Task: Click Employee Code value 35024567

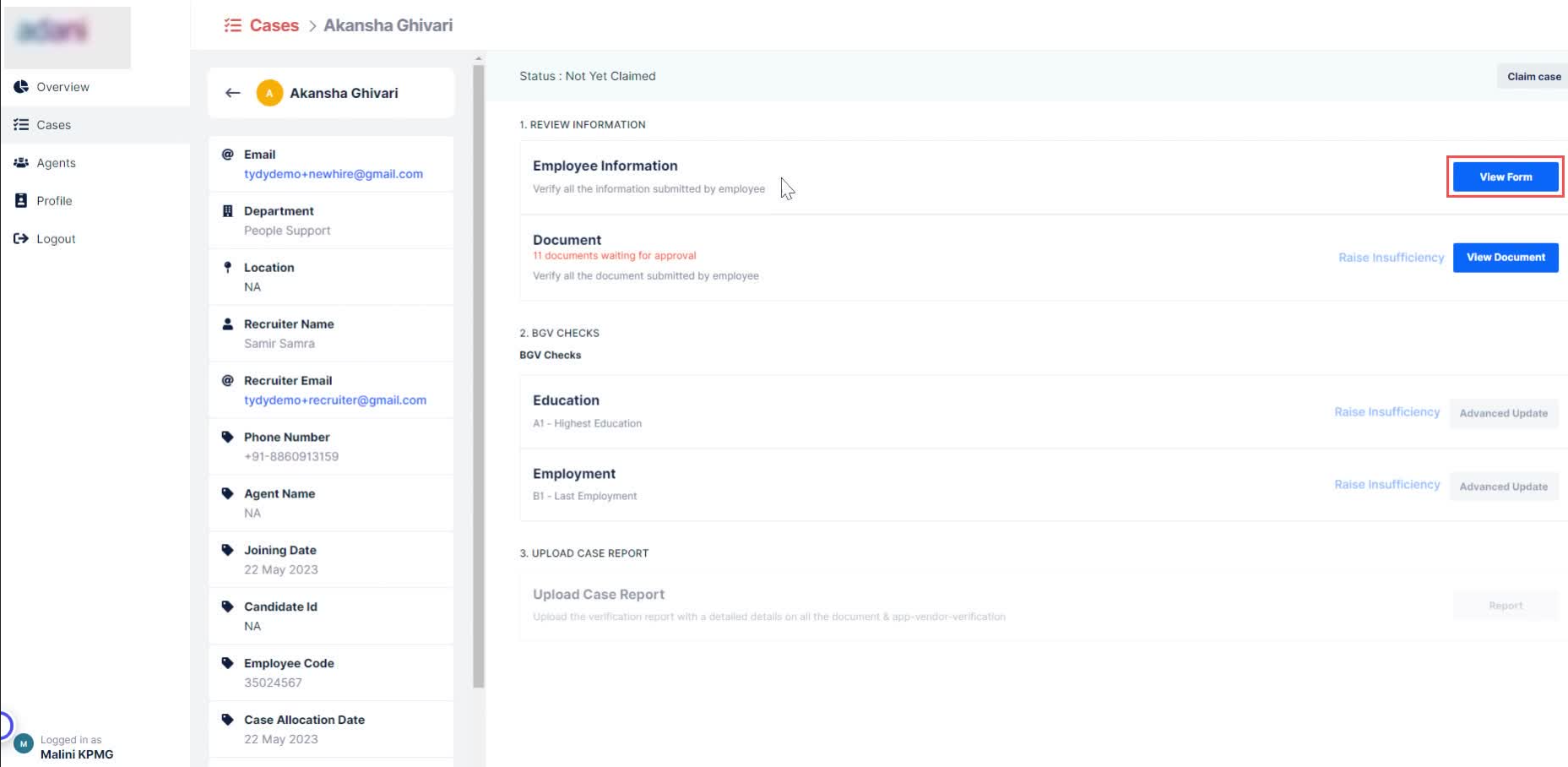Action: point(273,683)
